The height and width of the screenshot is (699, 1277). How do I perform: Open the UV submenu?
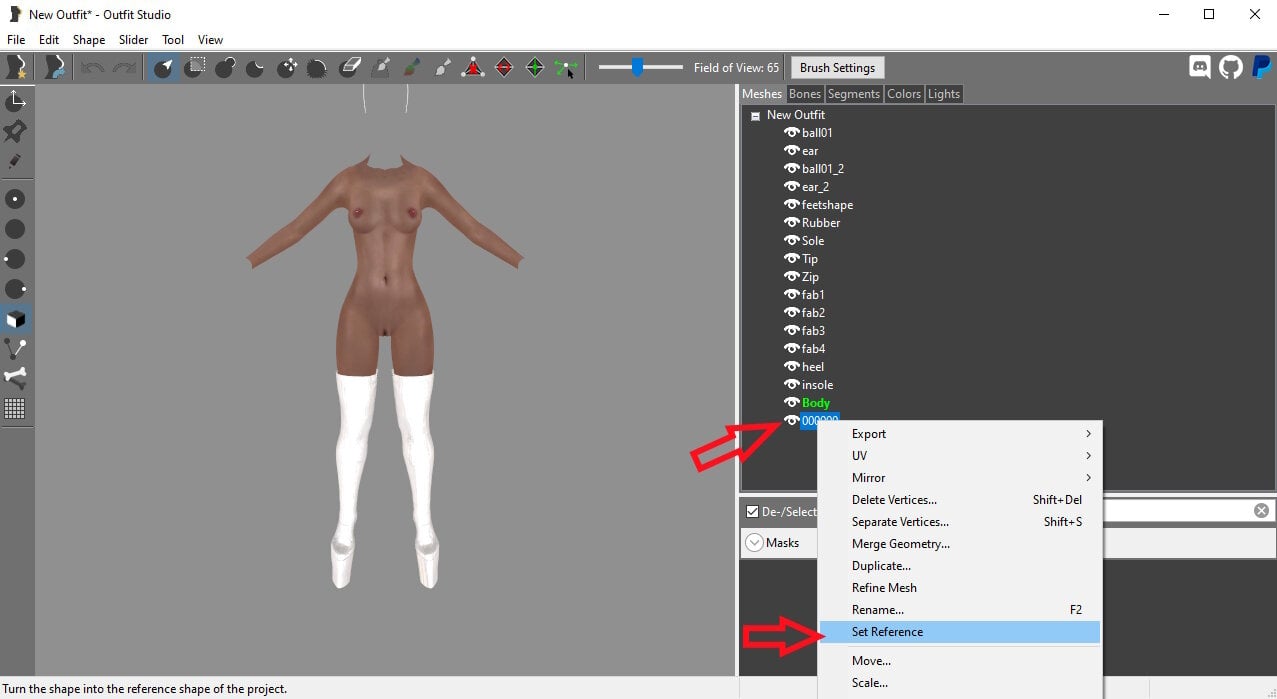[959, 456]
